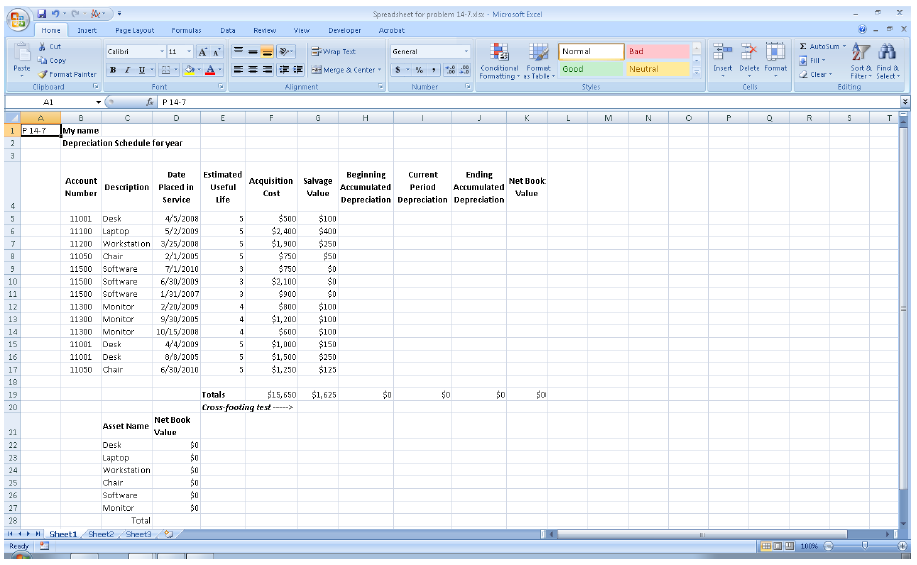Open Format as Table gallery

pos(539,61)
